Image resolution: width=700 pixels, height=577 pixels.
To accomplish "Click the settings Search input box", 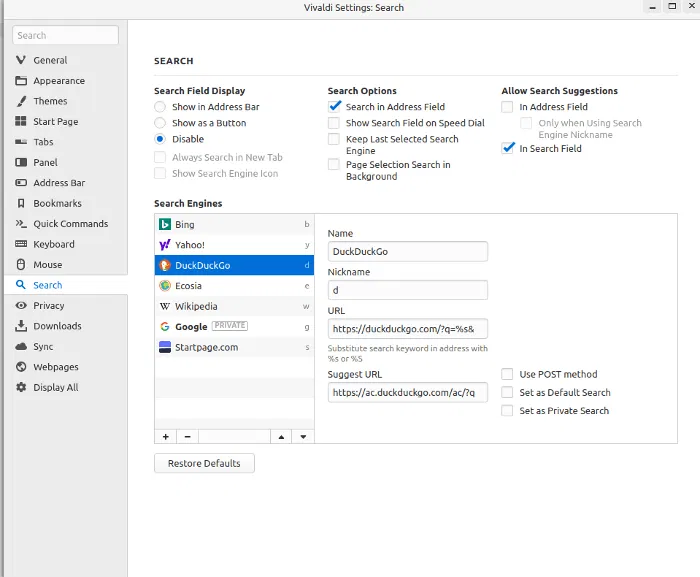I will (x=66, y=35).
